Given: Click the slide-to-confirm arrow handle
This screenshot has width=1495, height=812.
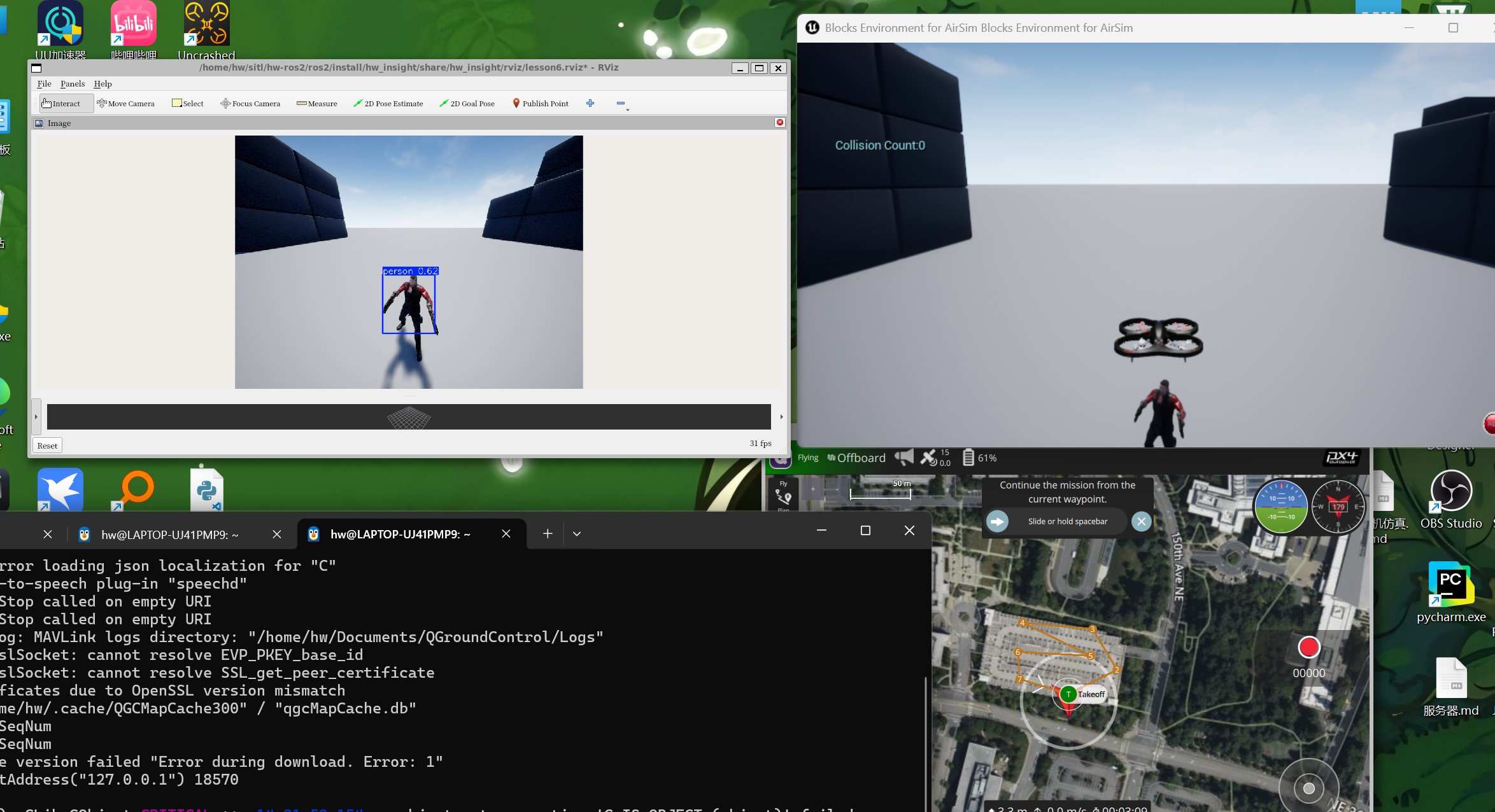Looking at the screenshot, I should 998,522.
